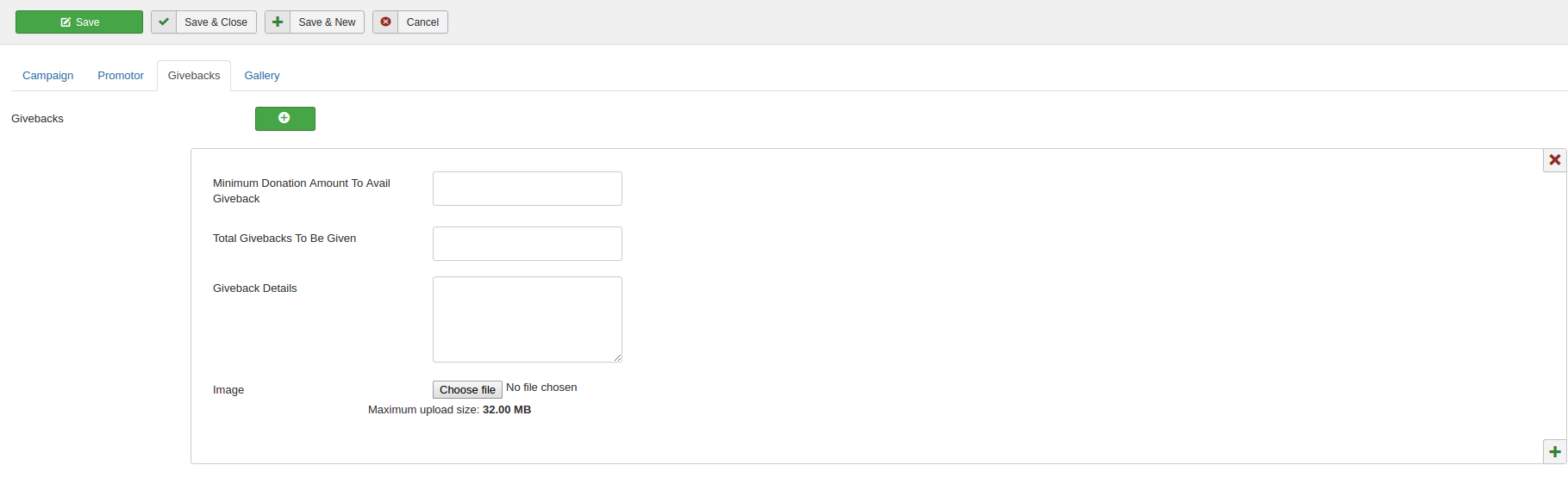
Task: Switch to the Campaign tab
Action: 48,76
